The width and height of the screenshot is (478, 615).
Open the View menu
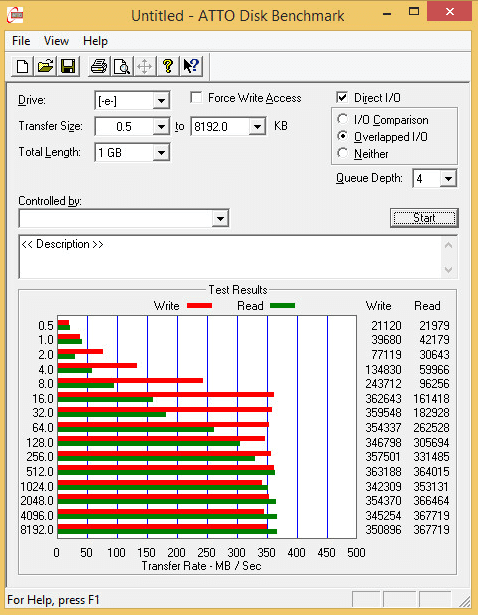56,41
